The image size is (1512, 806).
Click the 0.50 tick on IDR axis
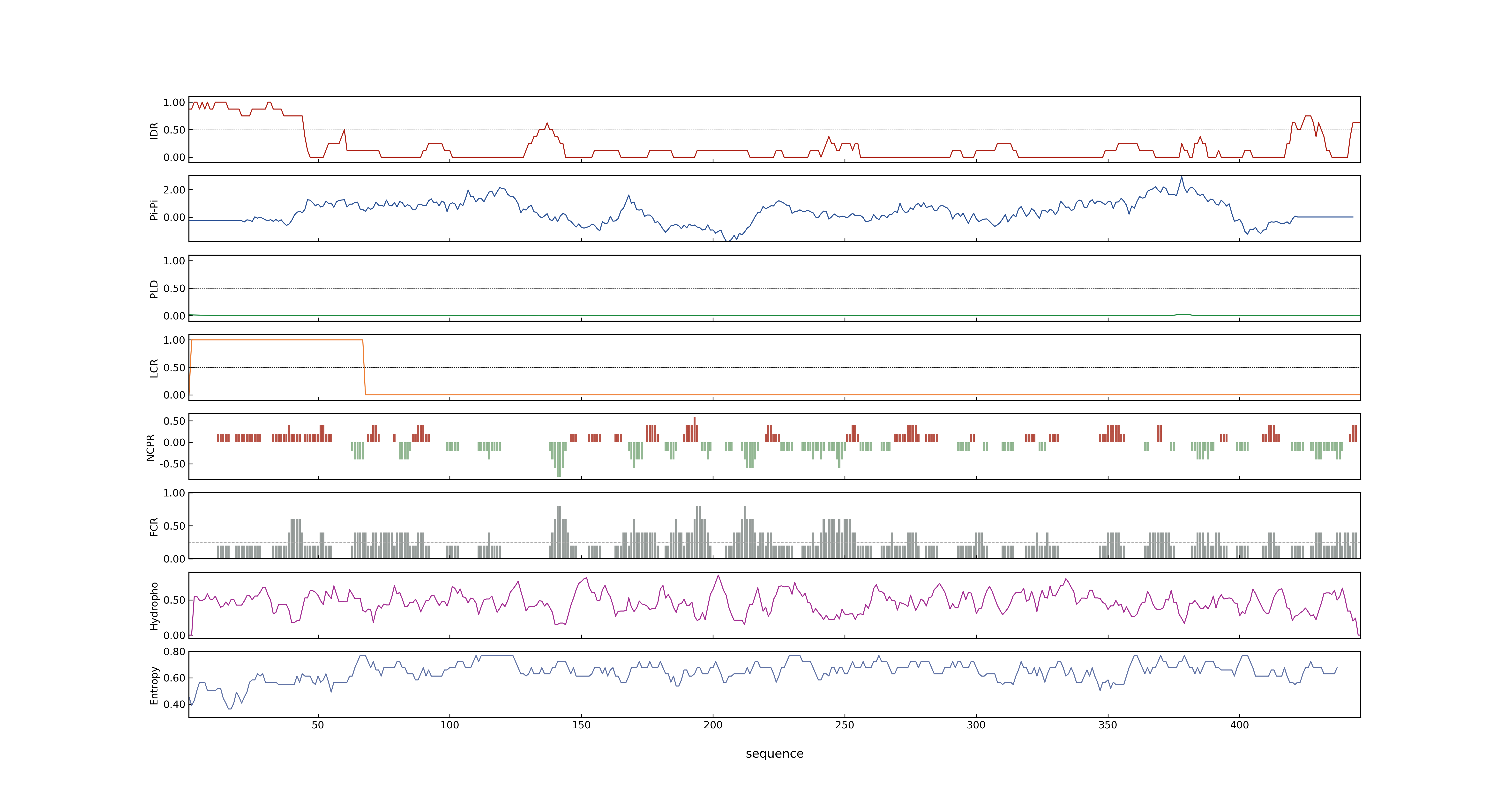pos(174,130)
